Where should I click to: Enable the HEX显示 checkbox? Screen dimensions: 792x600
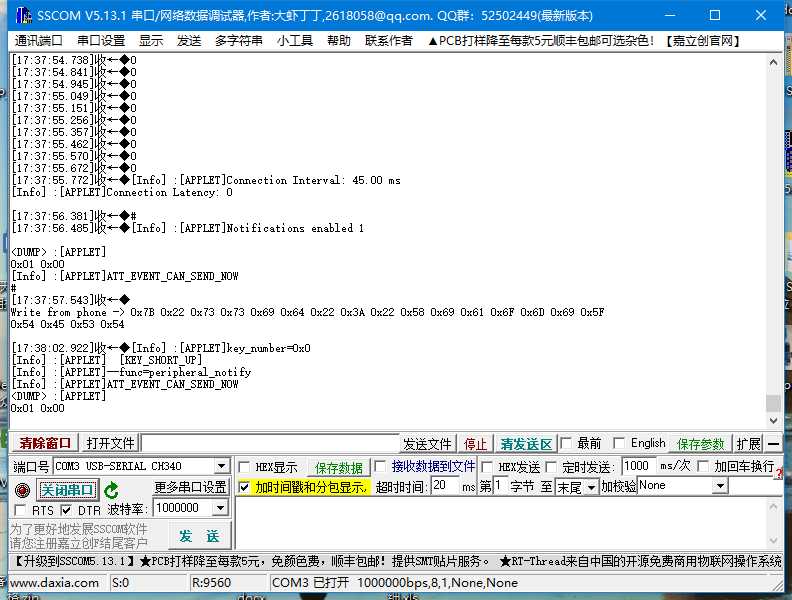244,467
